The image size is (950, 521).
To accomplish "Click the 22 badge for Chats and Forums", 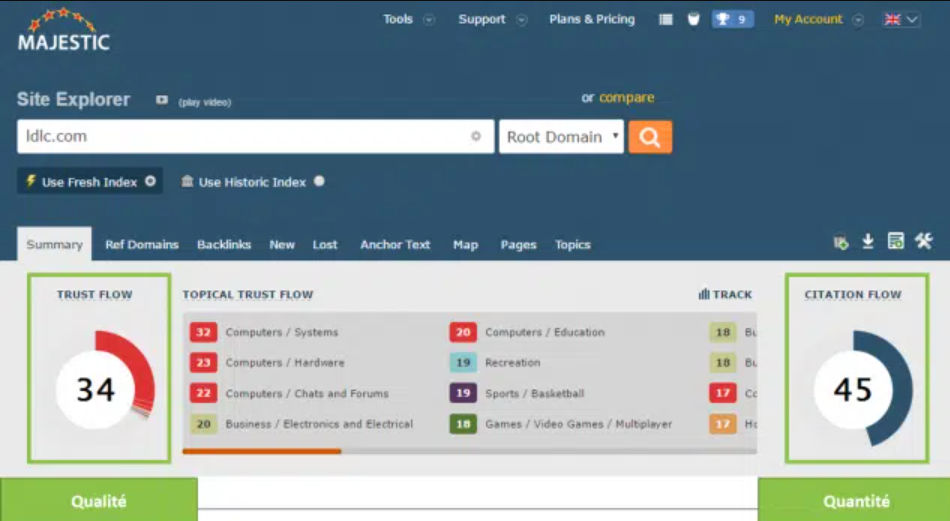I will pos(204,393).
